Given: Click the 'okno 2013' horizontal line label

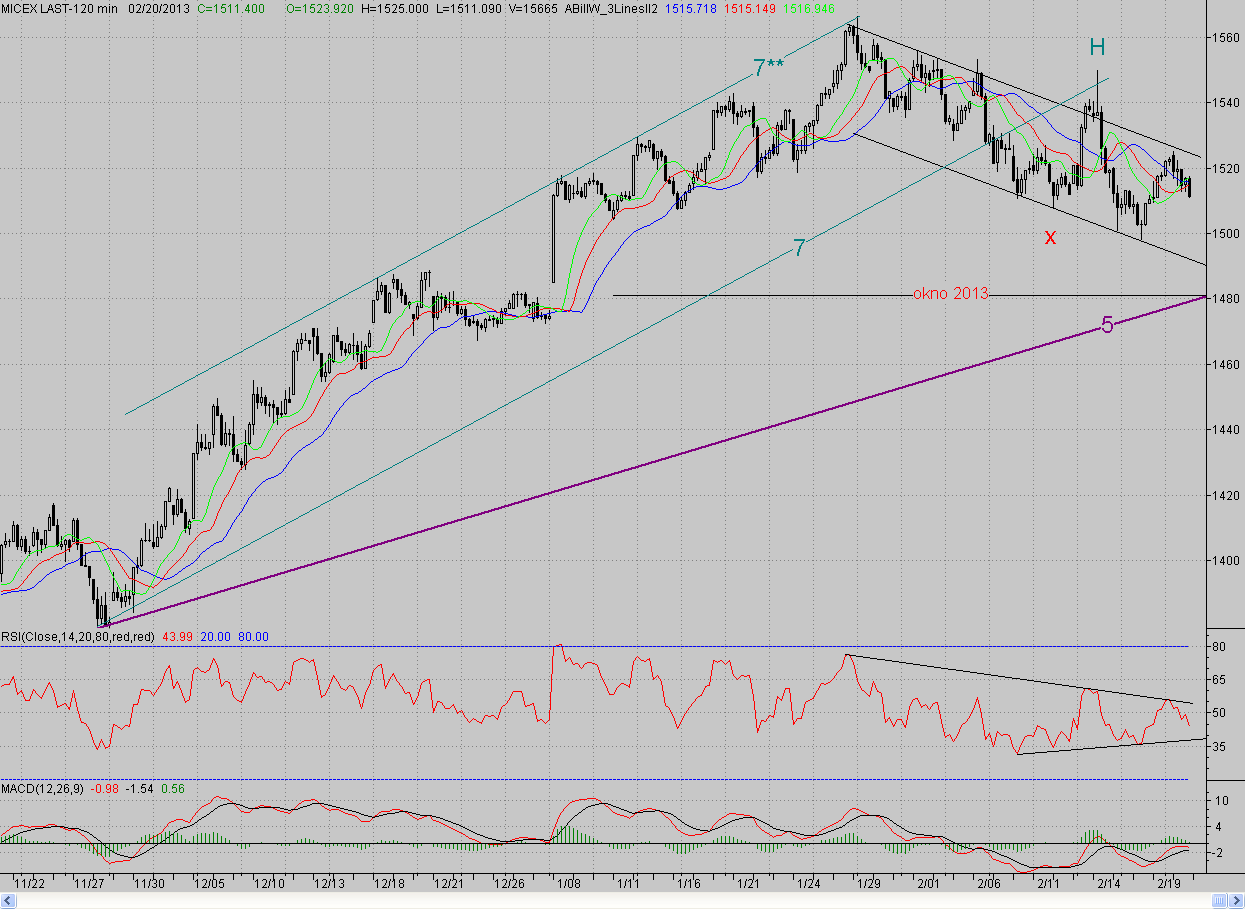Looking at the screenshot, I should point(950,293).
